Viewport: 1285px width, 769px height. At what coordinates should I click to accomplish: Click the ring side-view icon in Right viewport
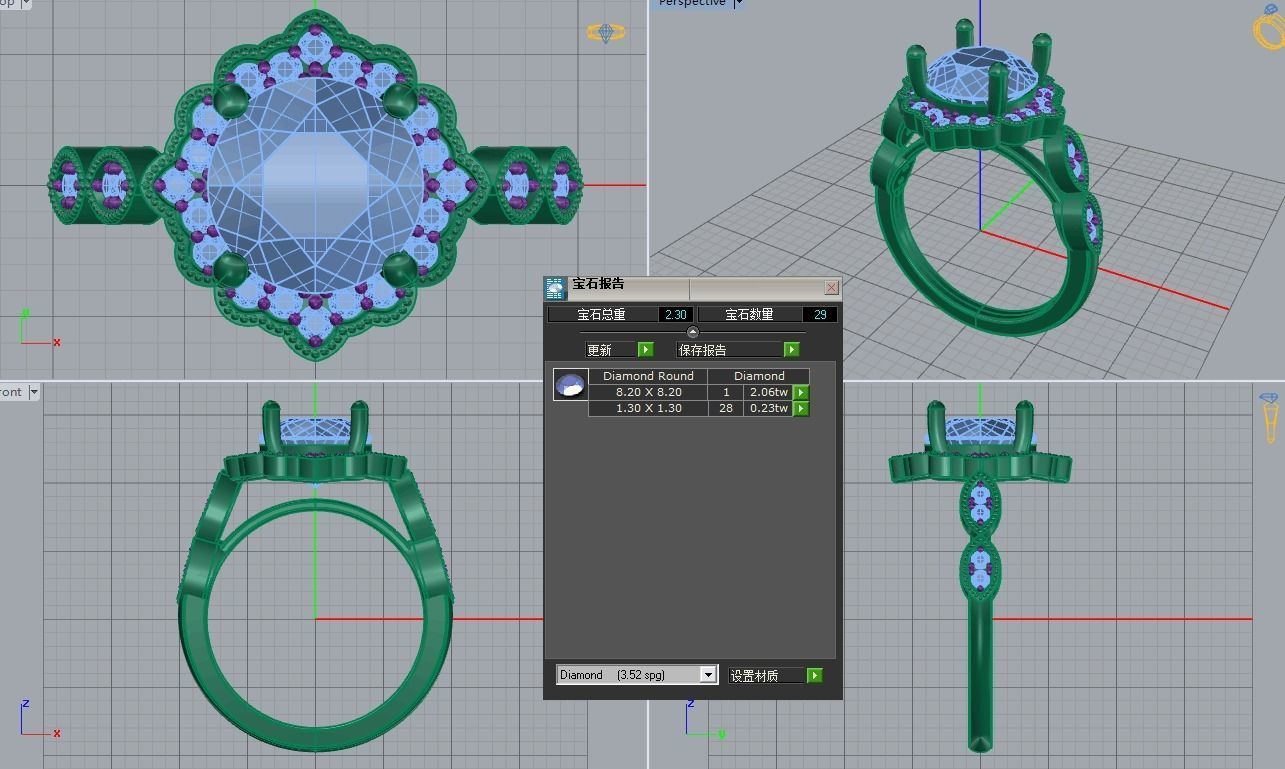coord(1269,417)
